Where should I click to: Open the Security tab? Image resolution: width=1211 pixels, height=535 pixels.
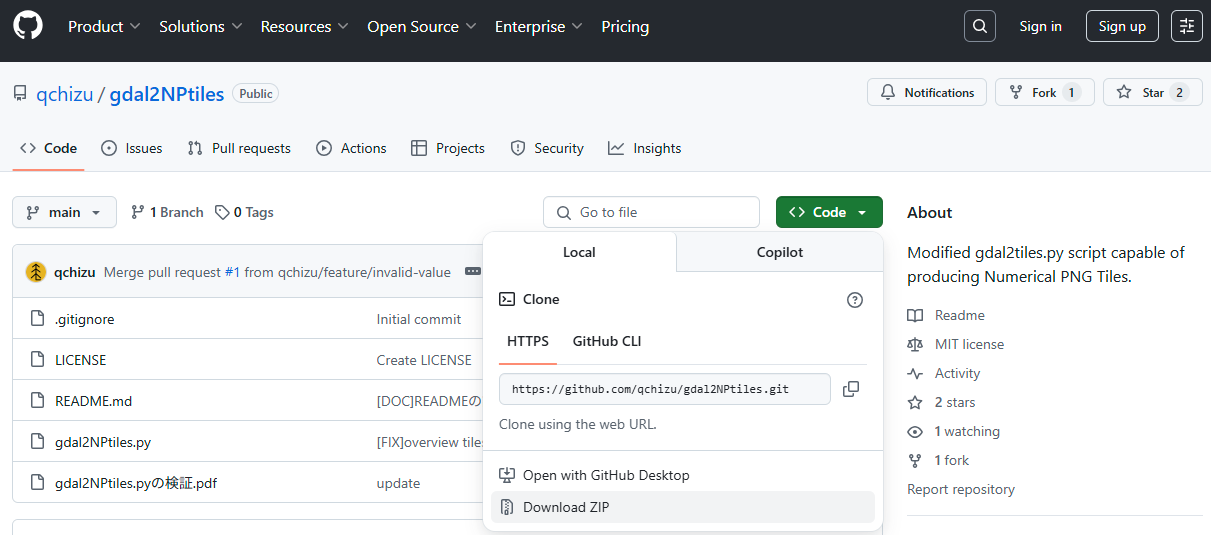[547, 148]
